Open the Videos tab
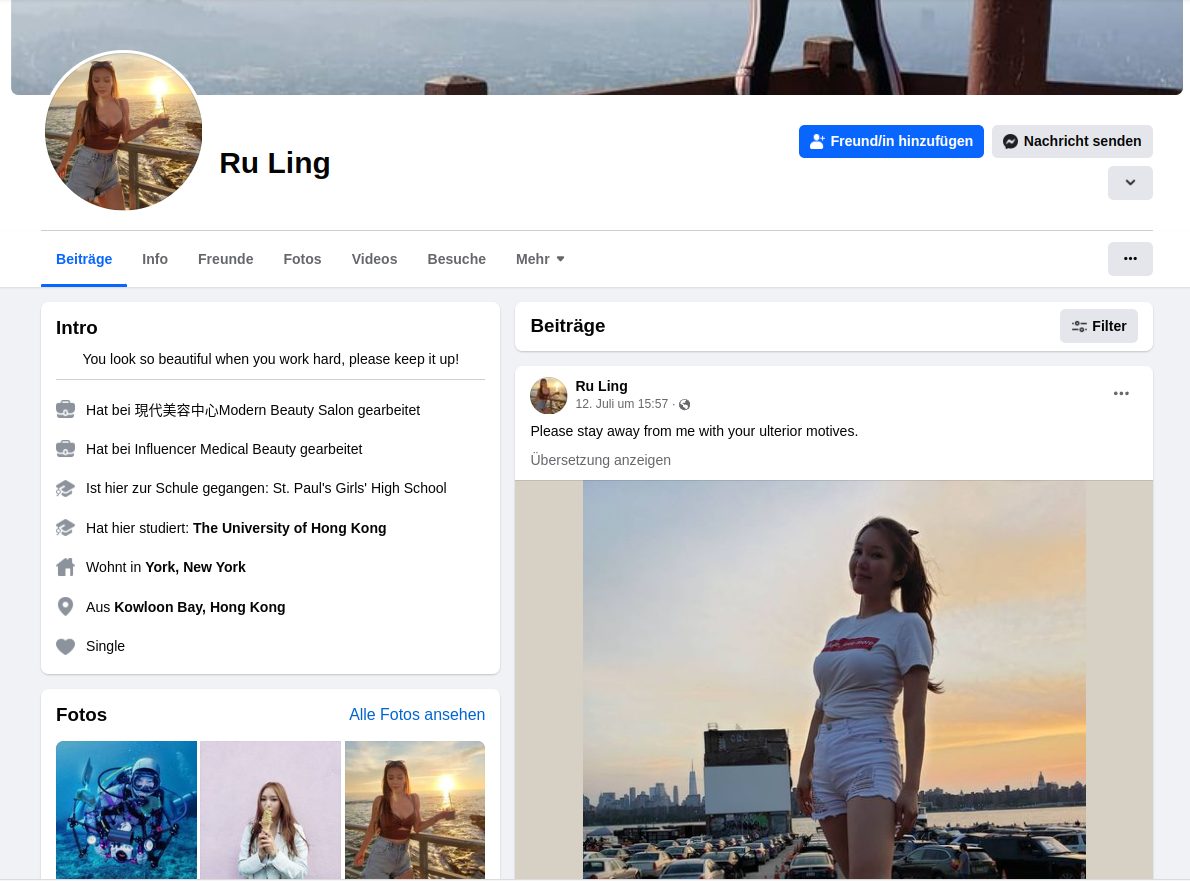 point(374,260)
